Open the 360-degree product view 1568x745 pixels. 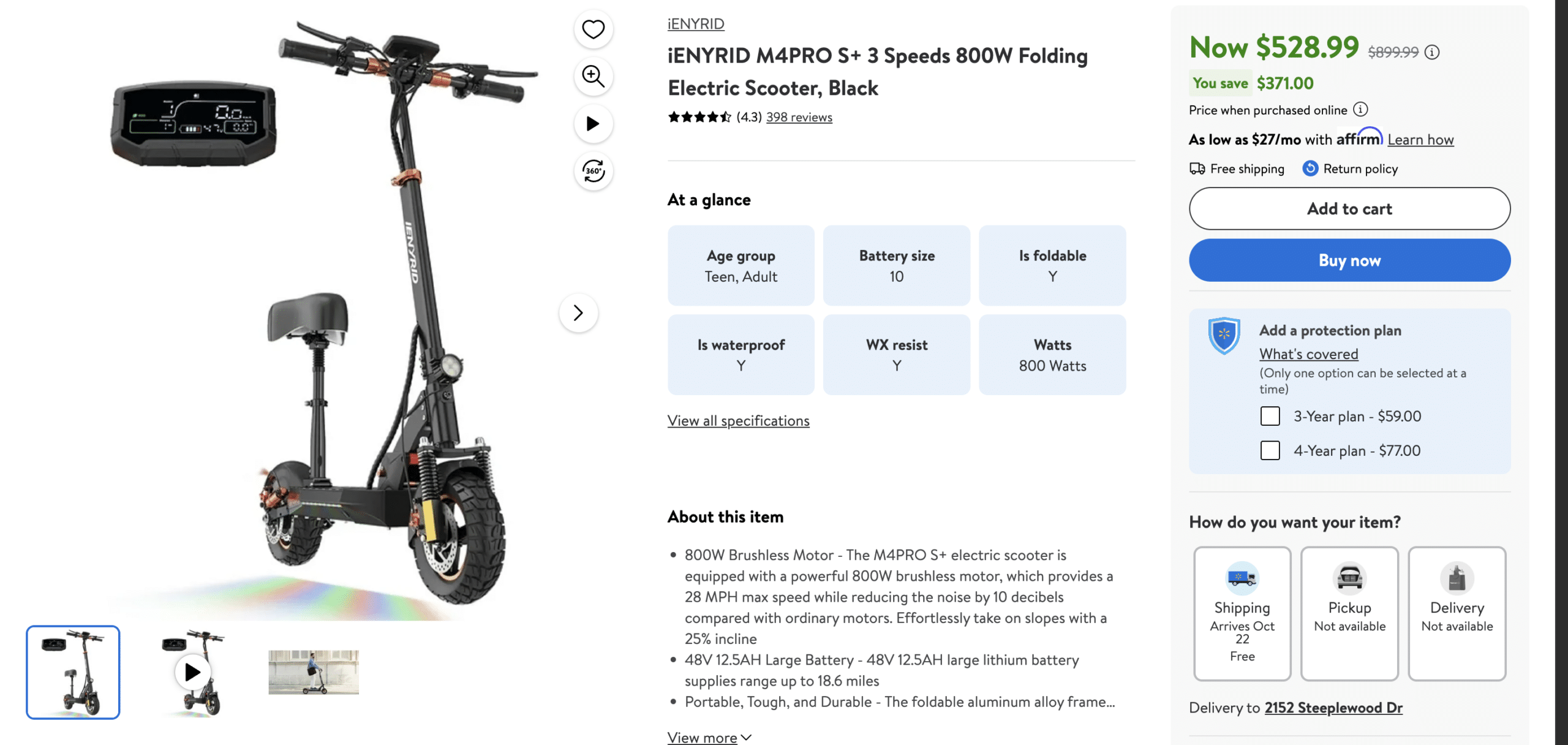[x=592, y=172]
